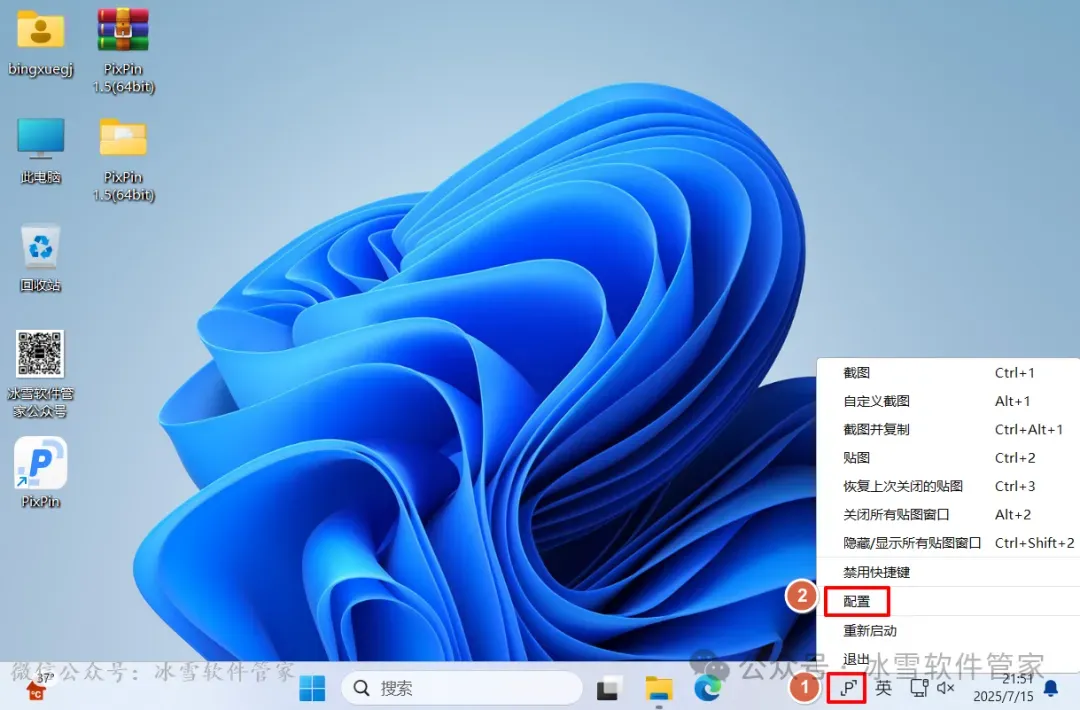Click the PixPin tray icon

[847, 687]
